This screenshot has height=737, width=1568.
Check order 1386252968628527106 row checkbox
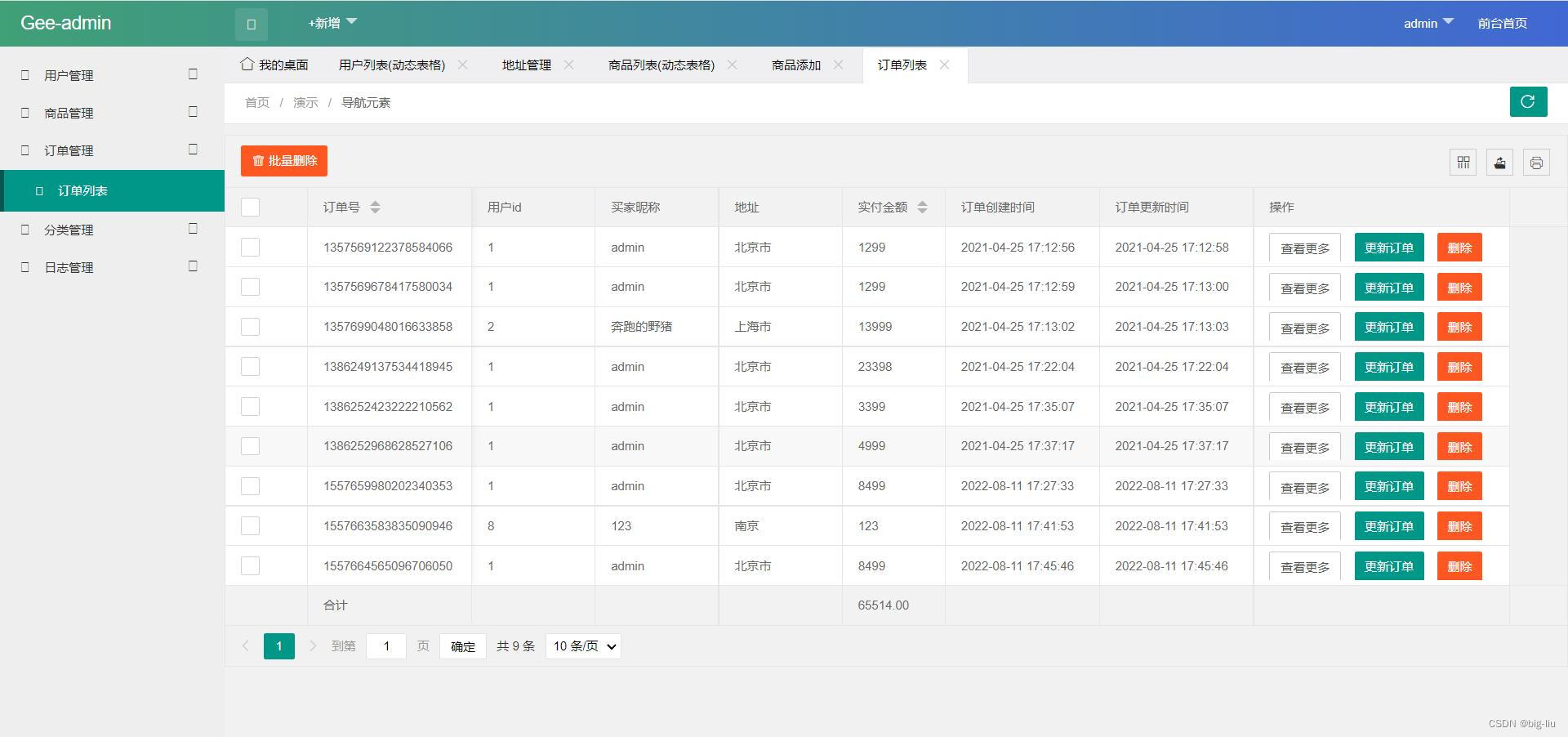251,446
